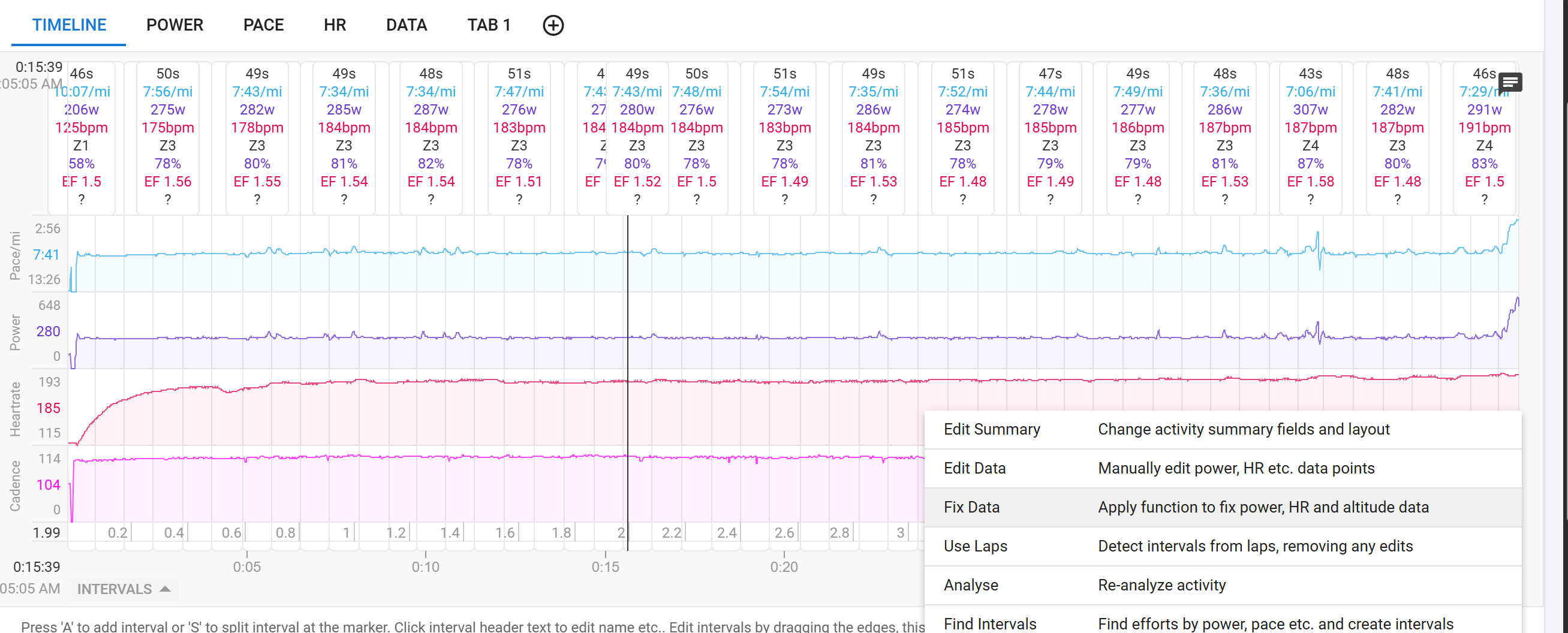
Task: Select the TIMELINE tab
Action: point(69,25)
